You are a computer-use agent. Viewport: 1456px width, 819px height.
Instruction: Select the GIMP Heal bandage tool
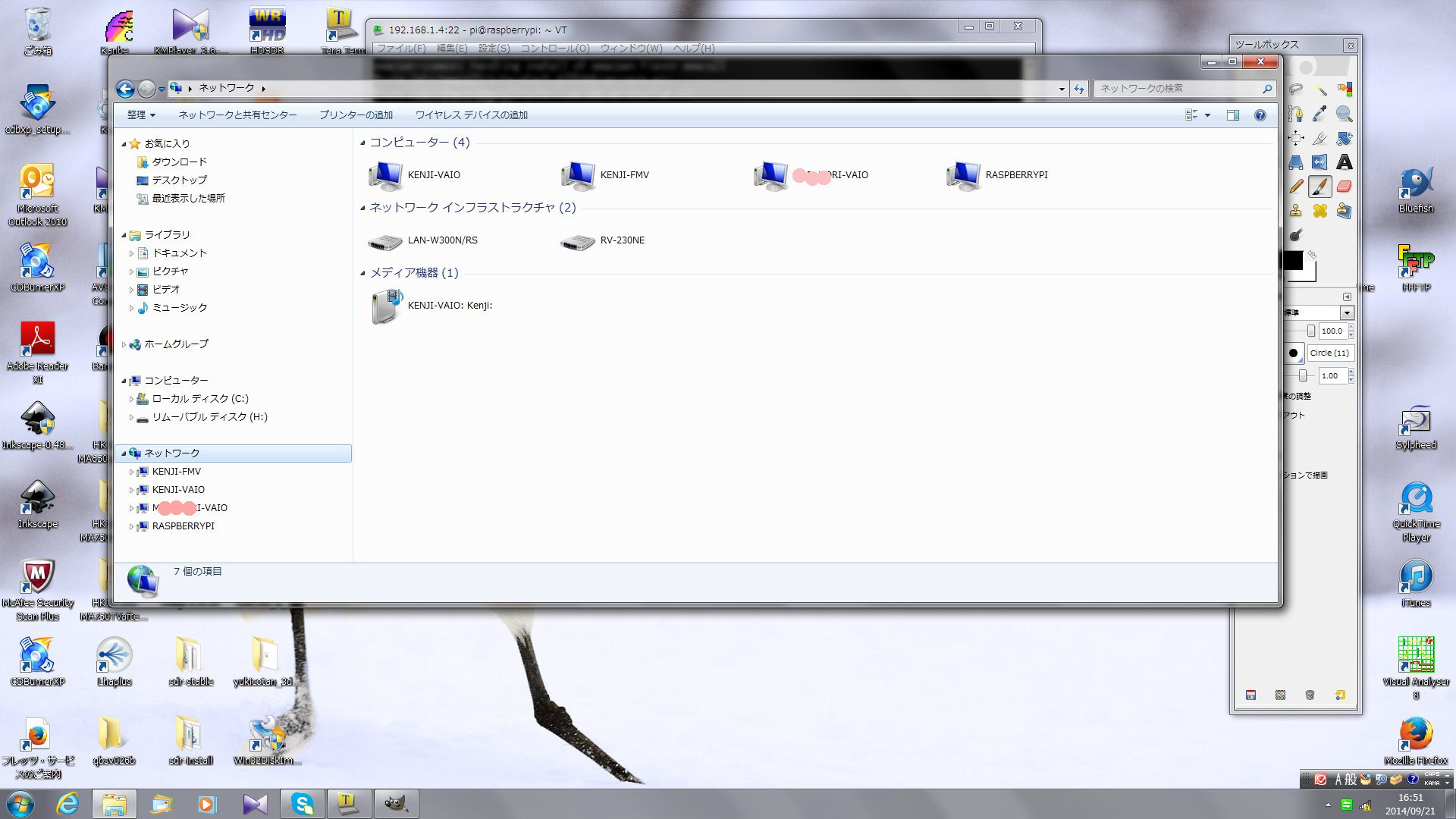(x=1320, y=211)
